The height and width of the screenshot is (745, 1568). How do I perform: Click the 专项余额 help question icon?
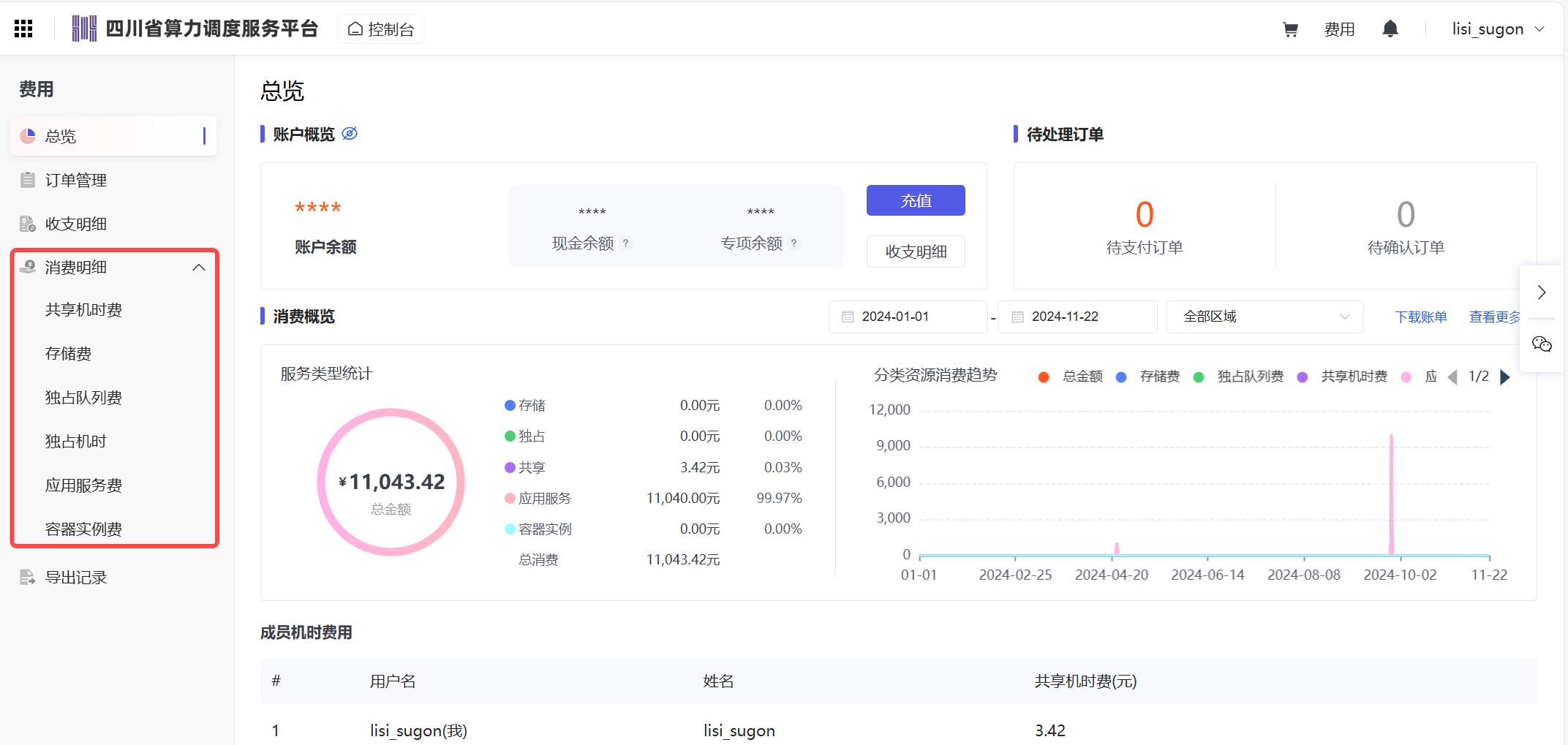pos(794,243)
